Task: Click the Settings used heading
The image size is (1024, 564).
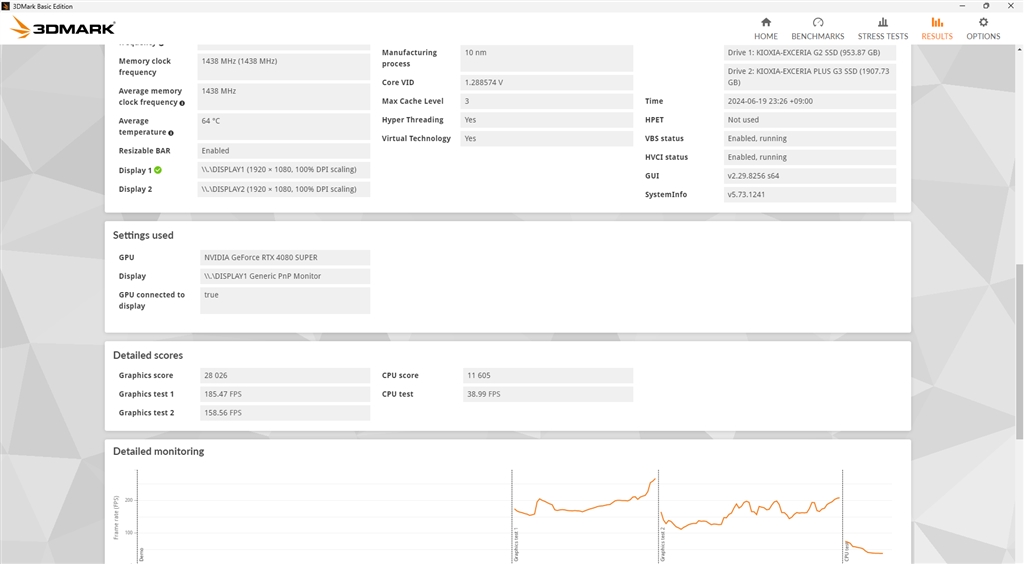Action: pyautogui.click(x=143, y=235)
